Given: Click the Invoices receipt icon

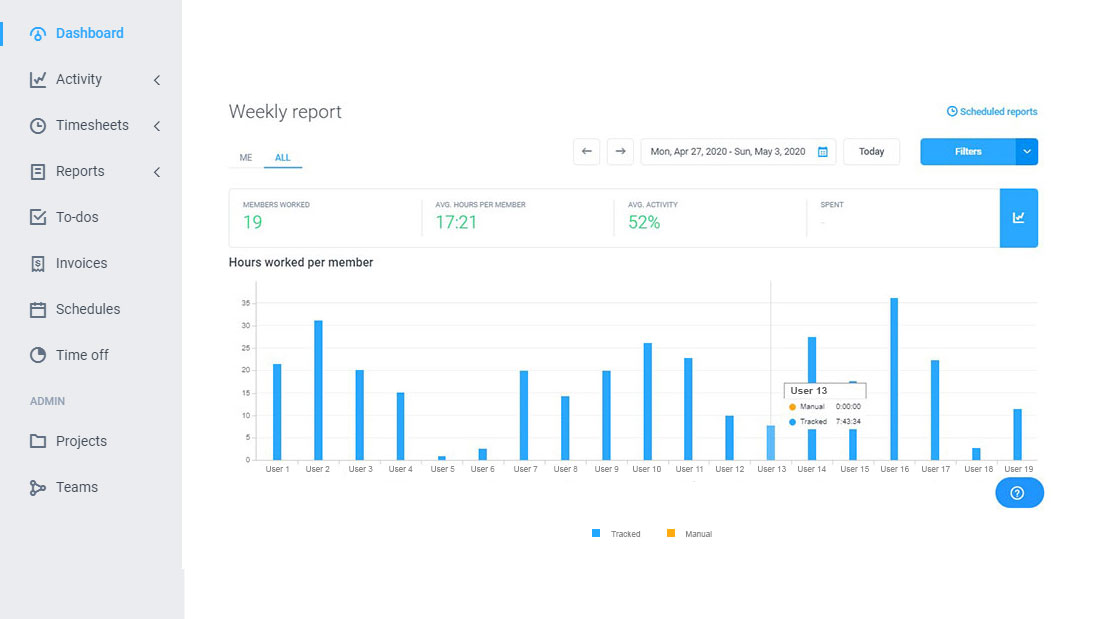Looking at the screenshot, I should coord(38,264).
